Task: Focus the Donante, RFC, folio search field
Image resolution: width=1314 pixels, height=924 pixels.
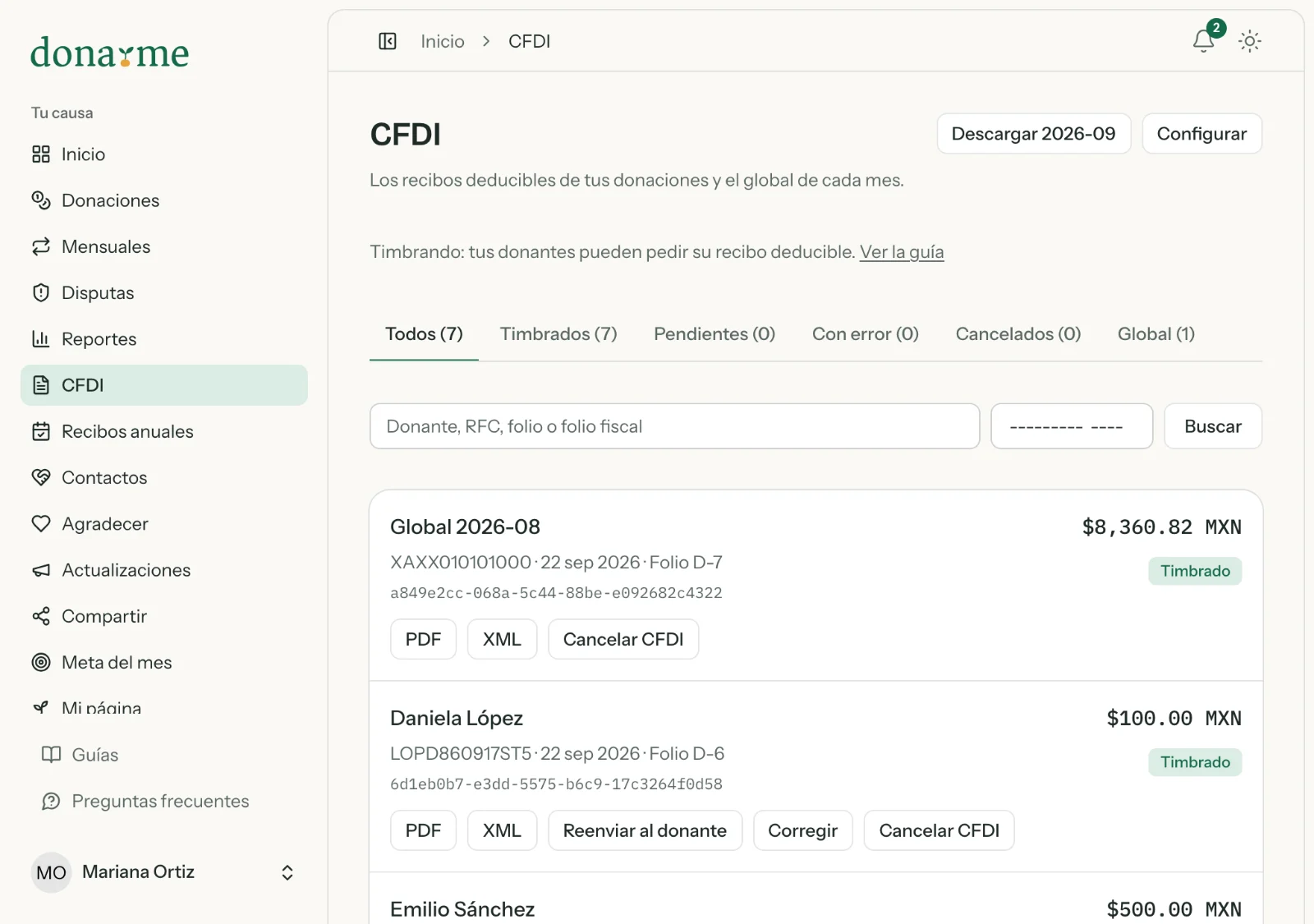Action: tap(675, 426)
